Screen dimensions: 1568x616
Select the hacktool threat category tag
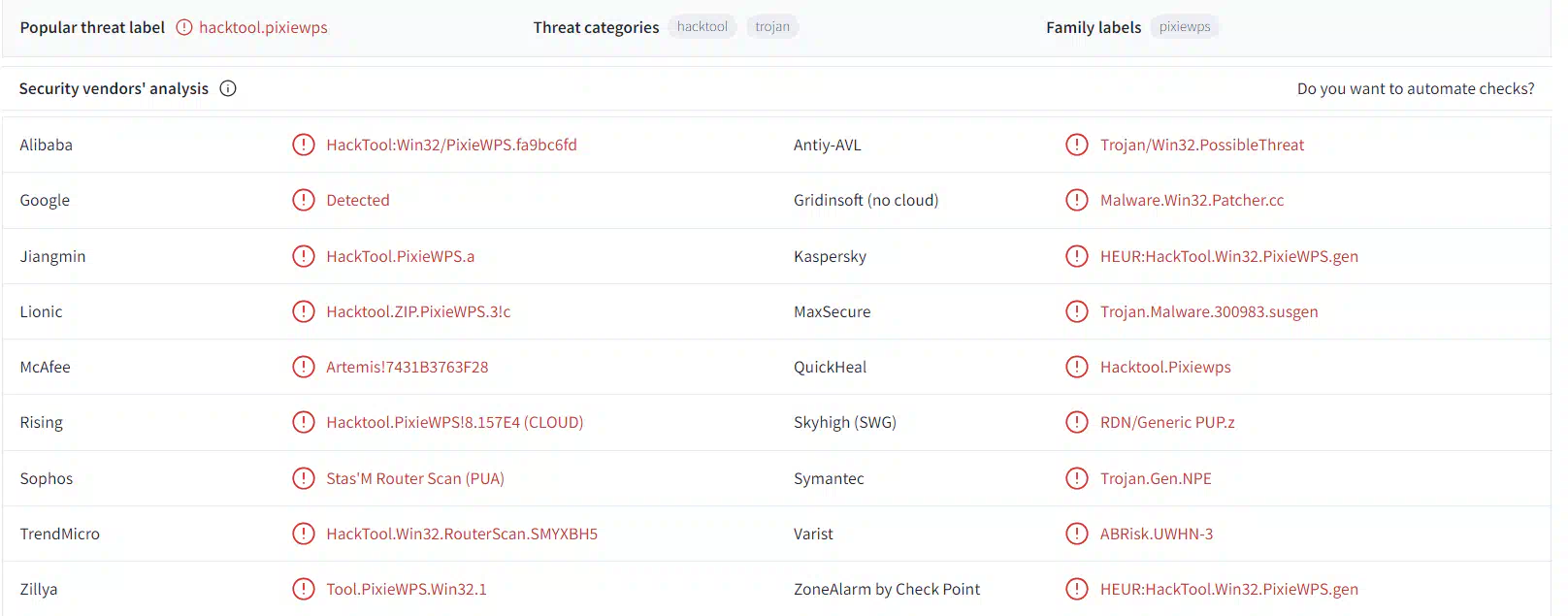[x=702, y=27]
